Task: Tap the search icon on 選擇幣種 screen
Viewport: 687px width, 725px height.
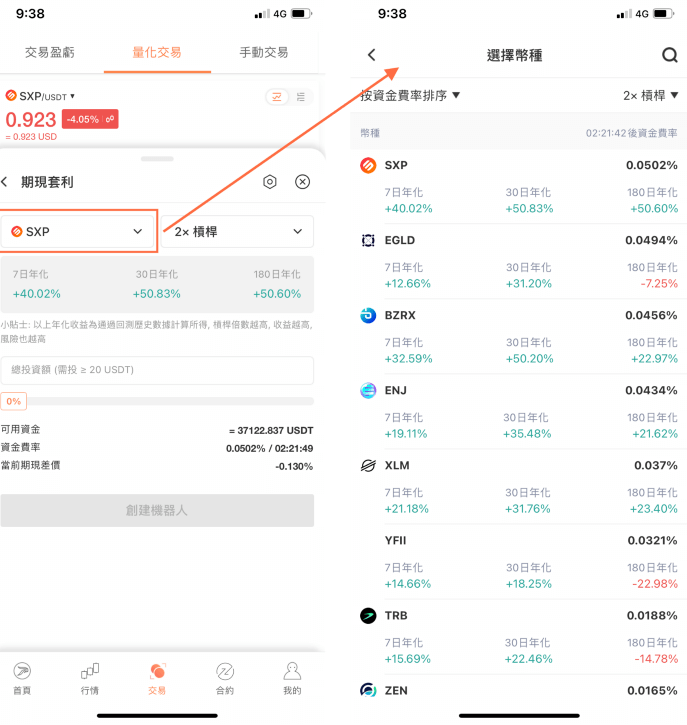Action: point(669,55)
